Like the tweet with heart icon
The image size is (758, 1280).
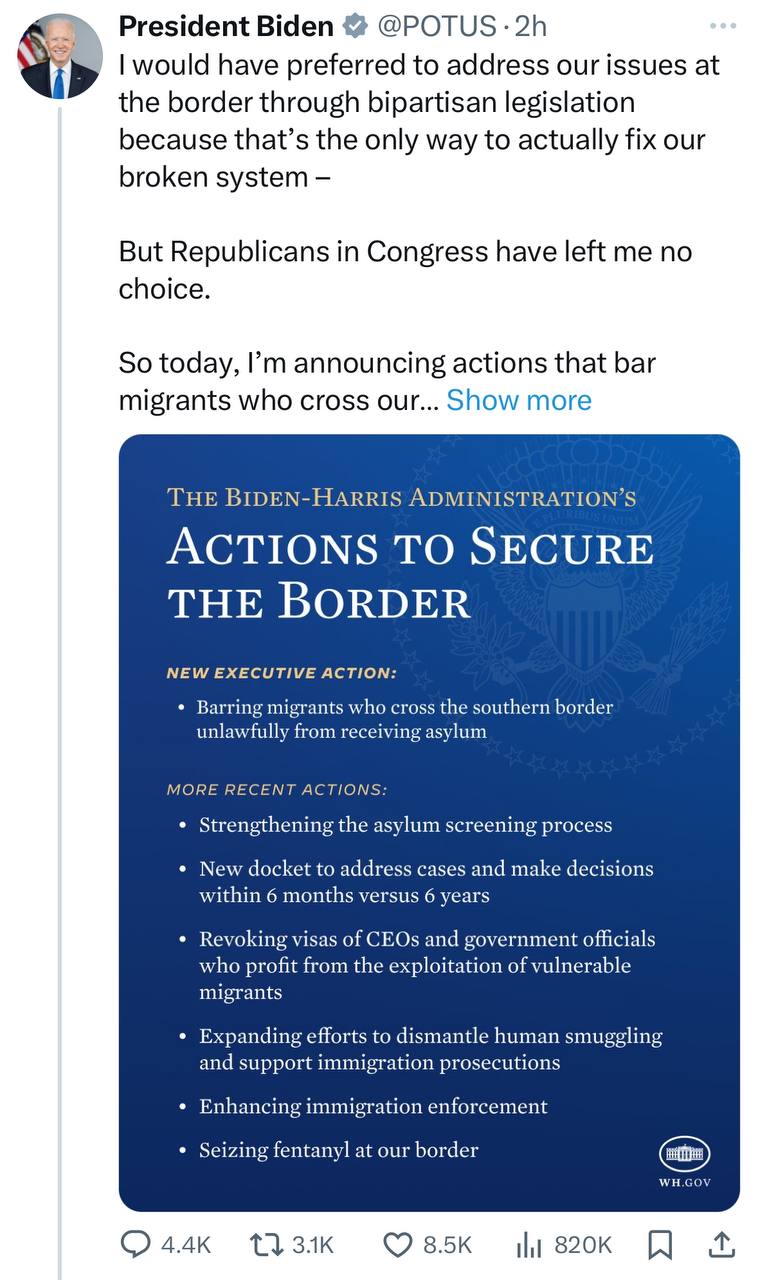pos(398,1244)
